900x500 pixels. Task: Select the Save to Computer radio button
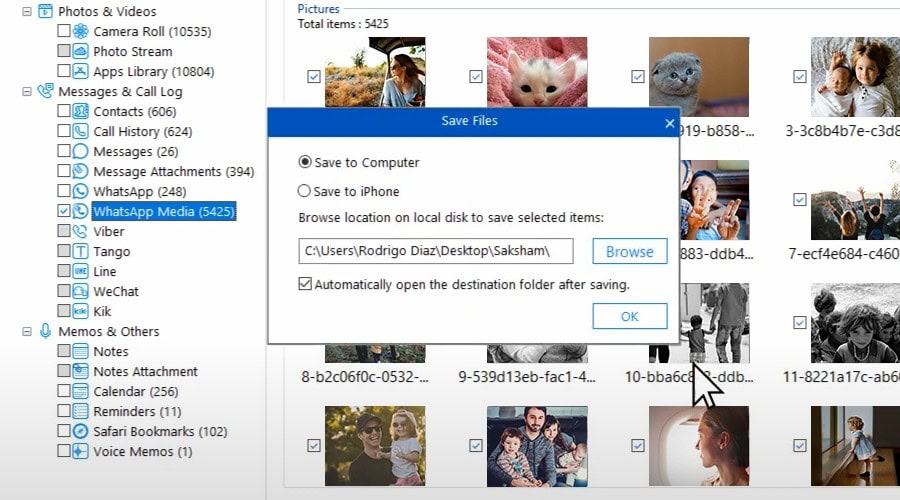pyautogui.click(x=305, y=162)
